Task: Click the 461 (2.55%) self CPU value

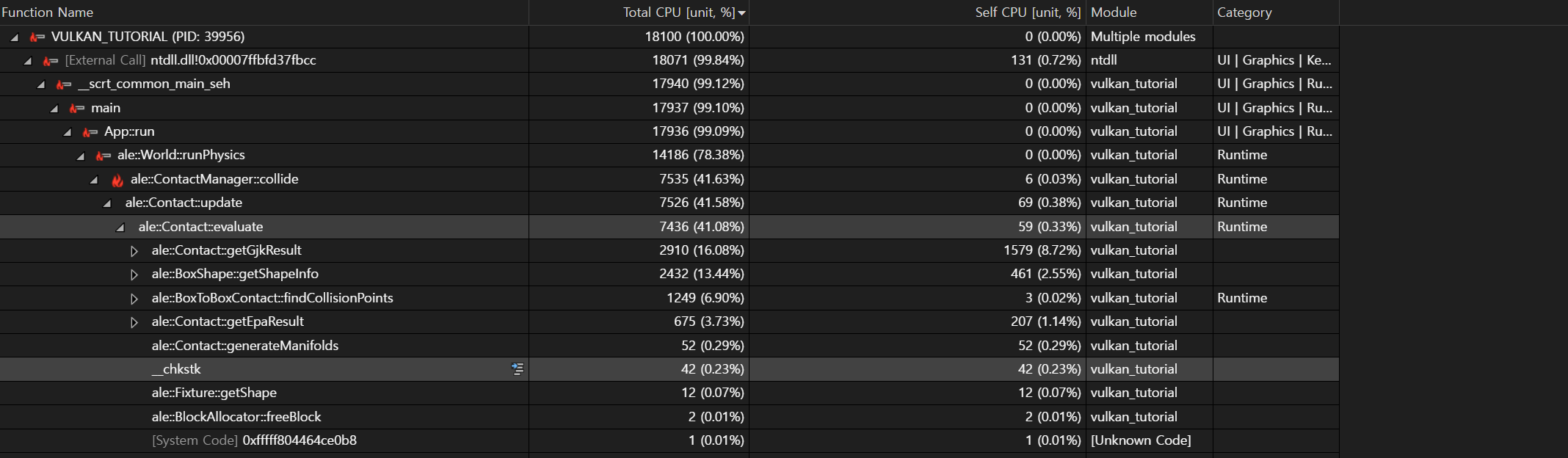Action: 1046,274
